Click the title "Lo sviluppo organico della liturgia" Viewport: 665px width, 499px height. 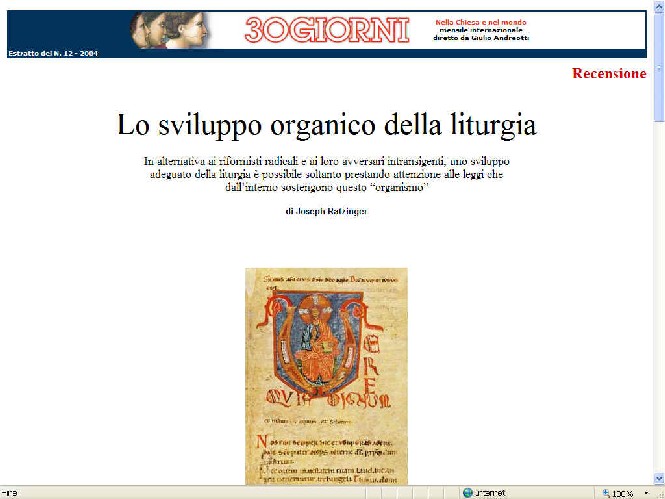pos(327,126)
